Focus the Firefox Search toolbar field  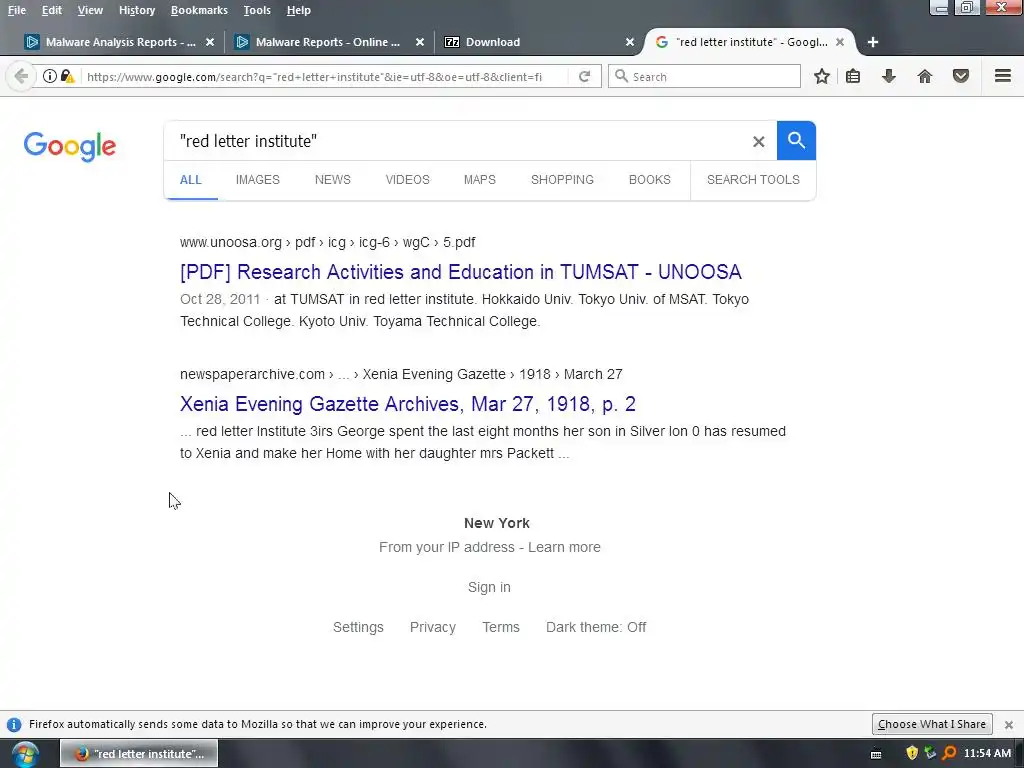click(x=704, y=76)
